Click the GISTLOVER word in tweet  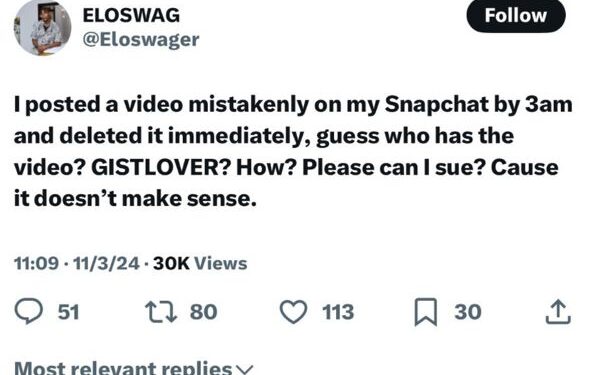[155, 168]
